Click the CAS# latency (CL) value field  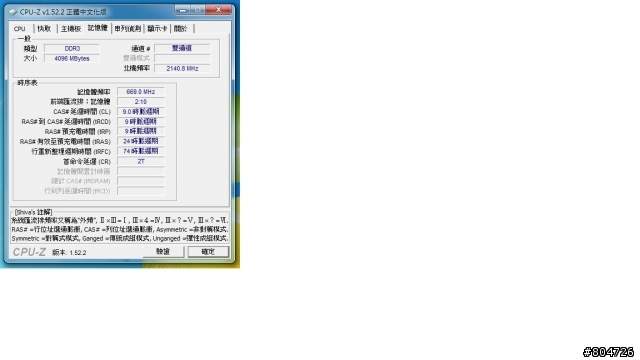coord(141,111)
